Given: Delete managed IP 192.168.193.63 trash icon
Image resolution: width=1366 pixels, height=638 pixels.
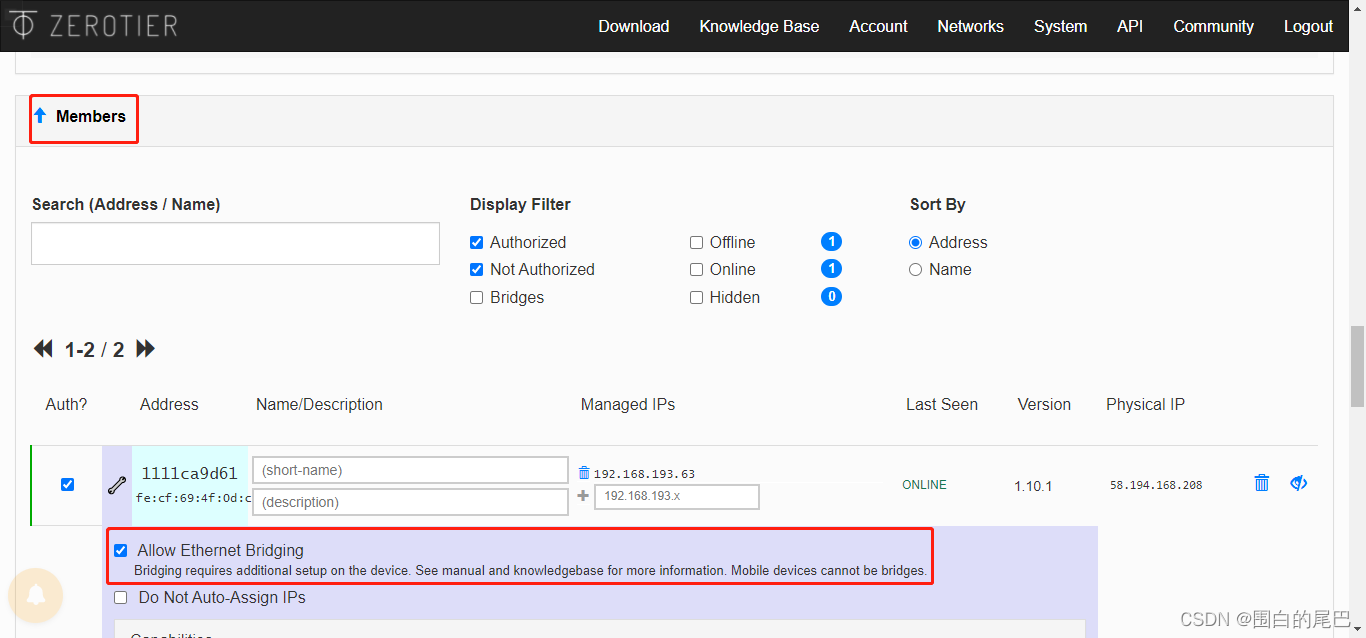Looking at the screenshot, I should (584, 472).
